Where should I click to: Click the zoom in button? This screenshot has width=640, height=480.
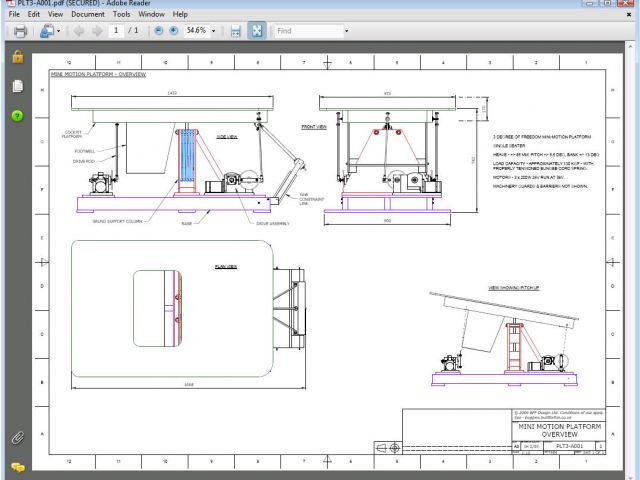(173, 31)
